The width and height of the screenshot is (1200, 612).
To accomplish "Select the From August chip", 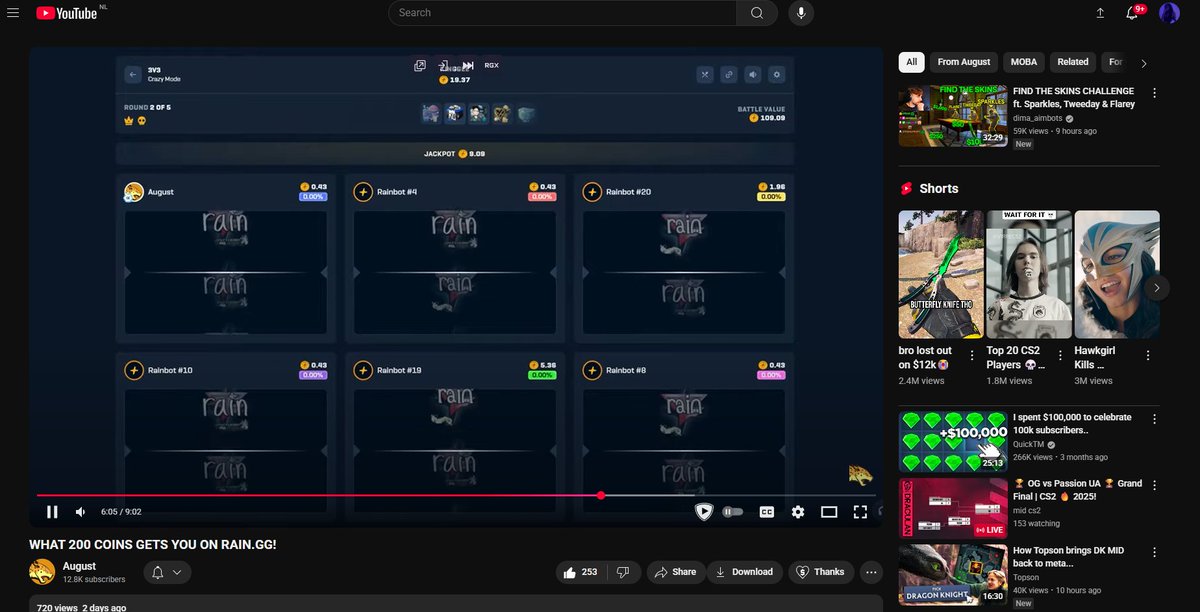I will [x=963, y=62].
